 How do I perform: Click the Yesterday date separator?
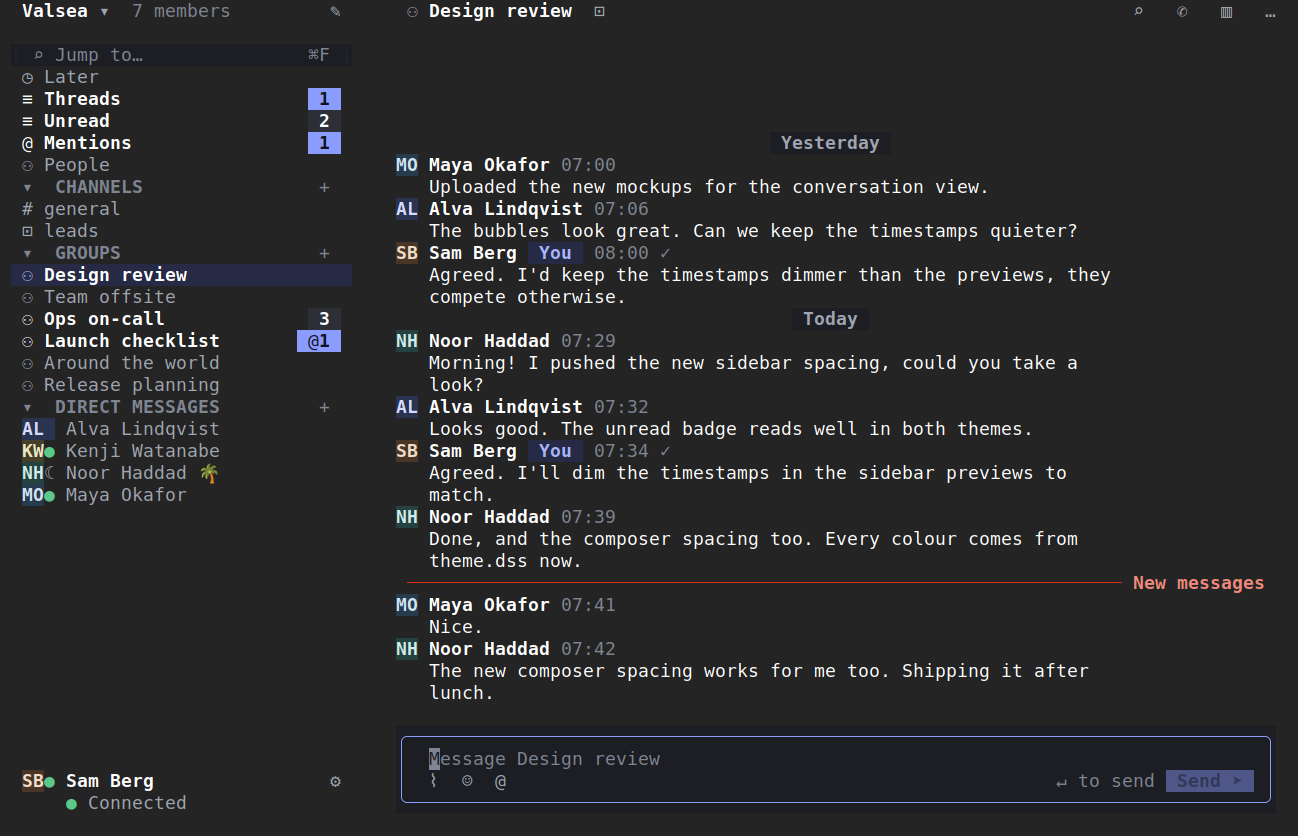click(830, 143)
